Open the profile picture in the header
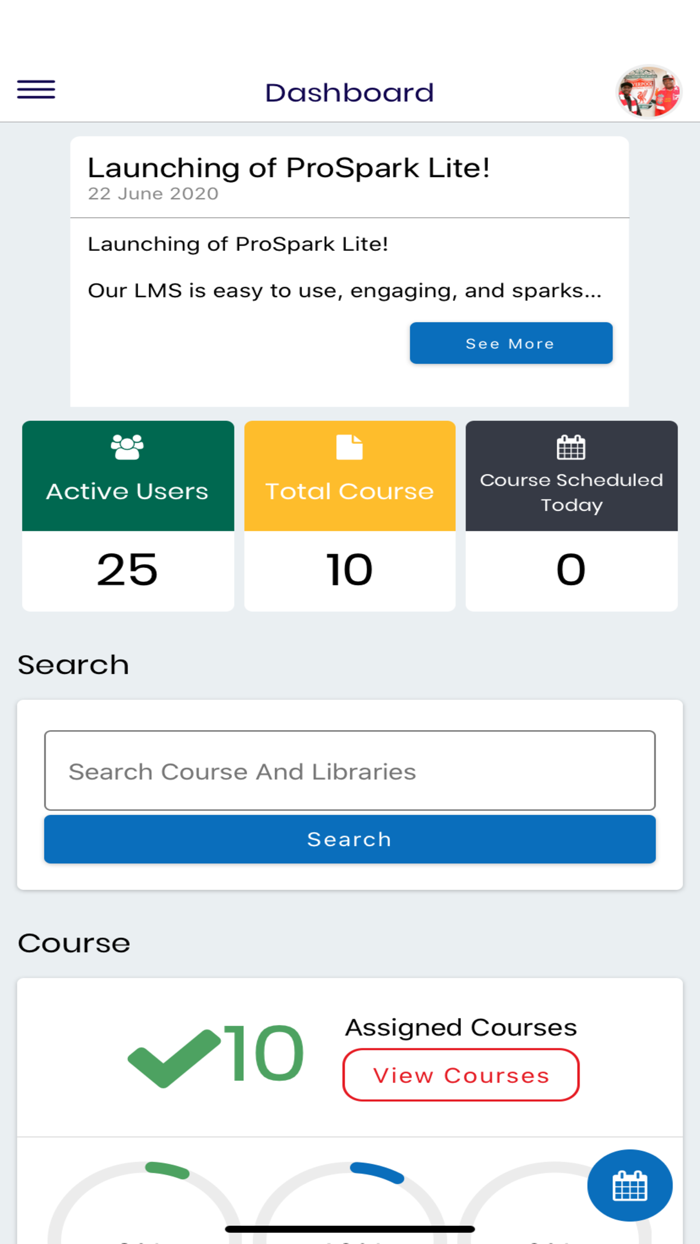The width and height of the screenshot is (700, 1244). tap(648, 90)
